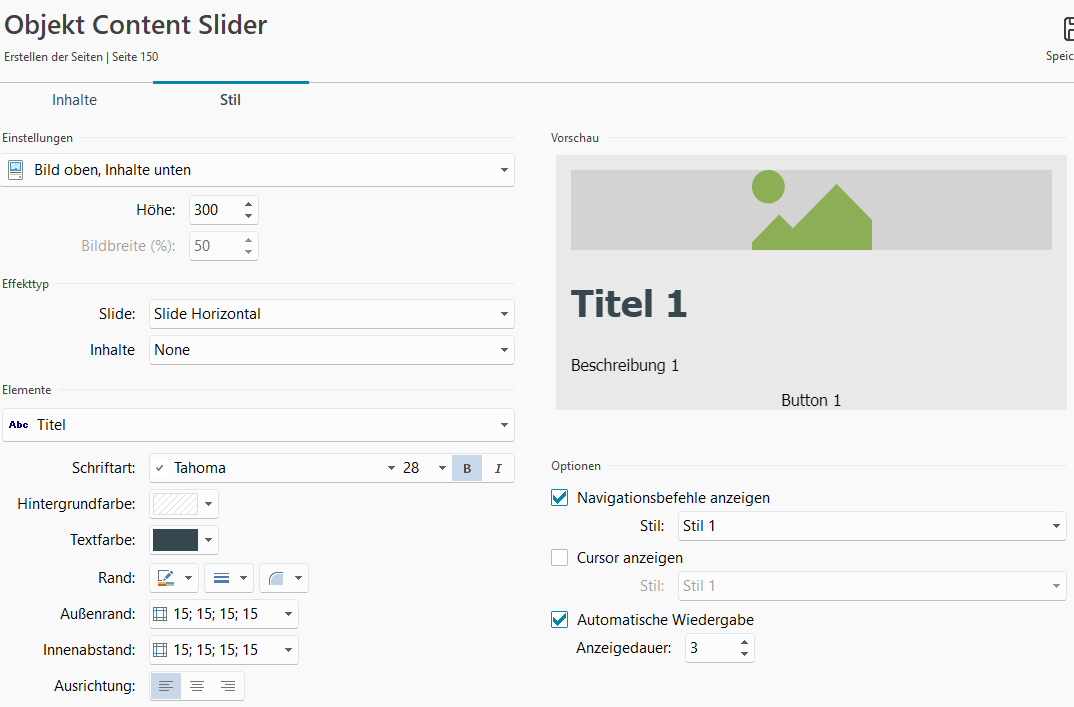Disable Navigationsbefehle anzeigen checkbox

click(560, 498)
